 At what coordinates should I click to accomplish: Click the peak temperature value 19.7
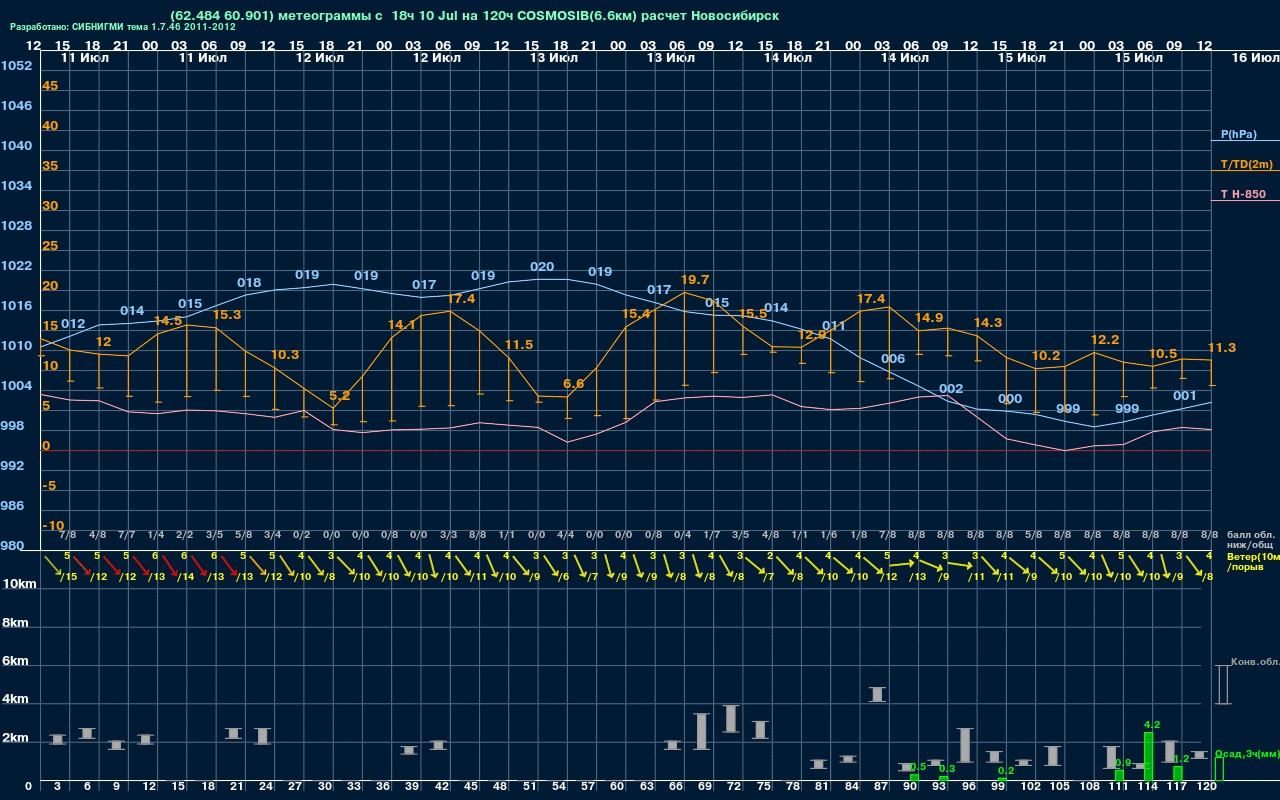(x=695, y=280)
